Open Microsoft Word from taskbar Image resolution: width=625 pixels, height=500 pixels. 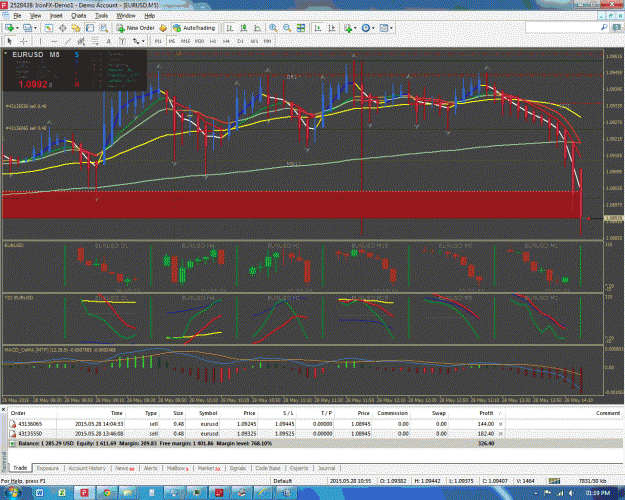click(x=39, y=493)
